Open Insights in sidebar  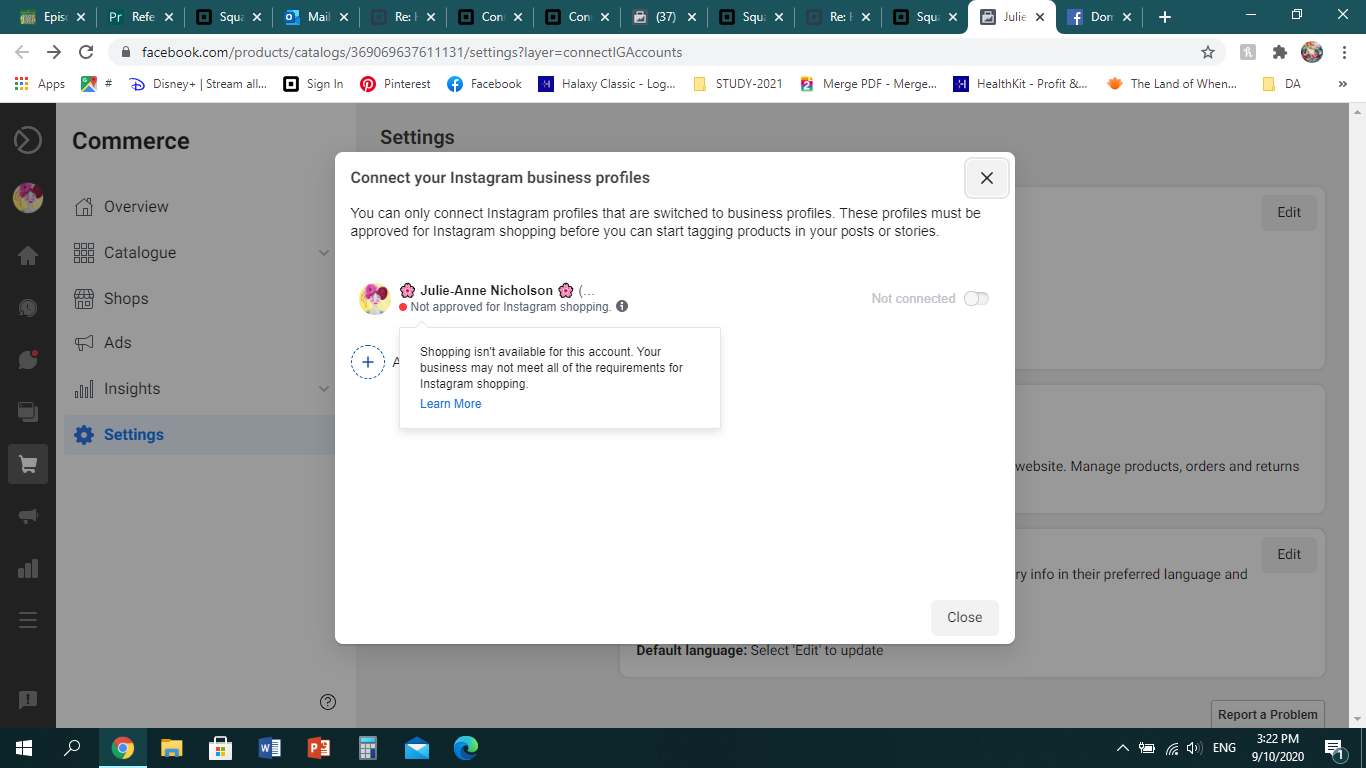point(132,389)
